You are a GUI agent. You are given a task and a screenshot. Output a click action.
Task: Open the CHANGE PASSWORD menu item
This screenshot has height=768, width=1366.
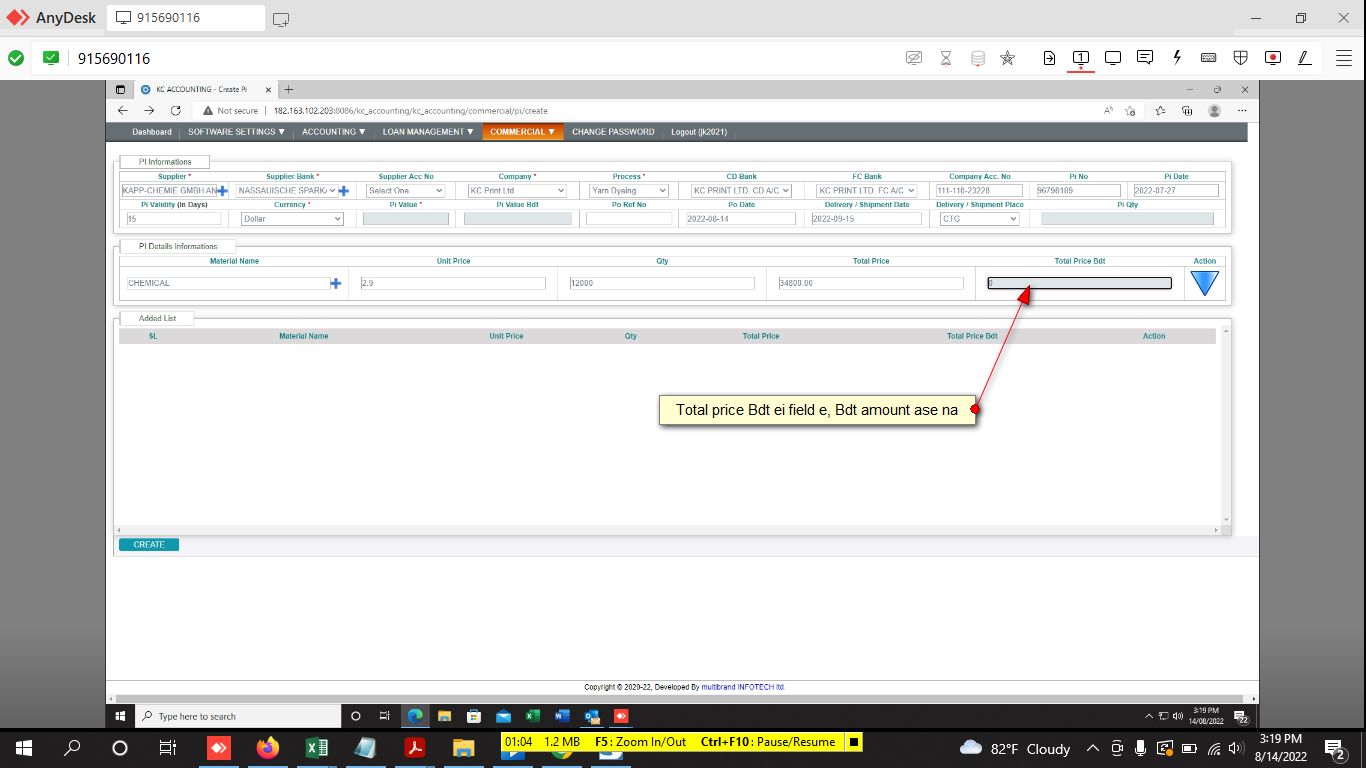(613, 132)
